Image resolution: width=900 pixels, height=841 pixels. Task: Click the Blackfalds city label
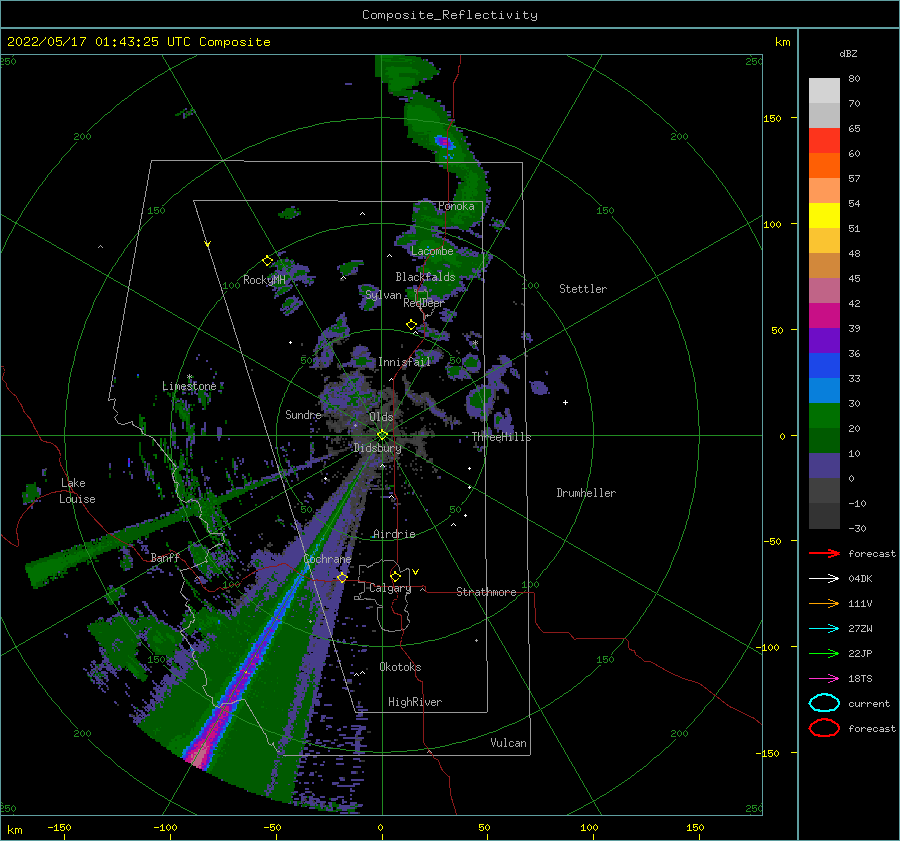pos(425,277)
